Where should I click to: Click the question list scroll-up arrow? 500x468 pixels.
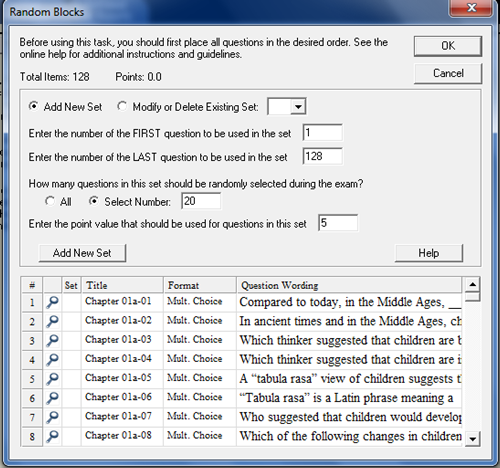tap(472, 284)
